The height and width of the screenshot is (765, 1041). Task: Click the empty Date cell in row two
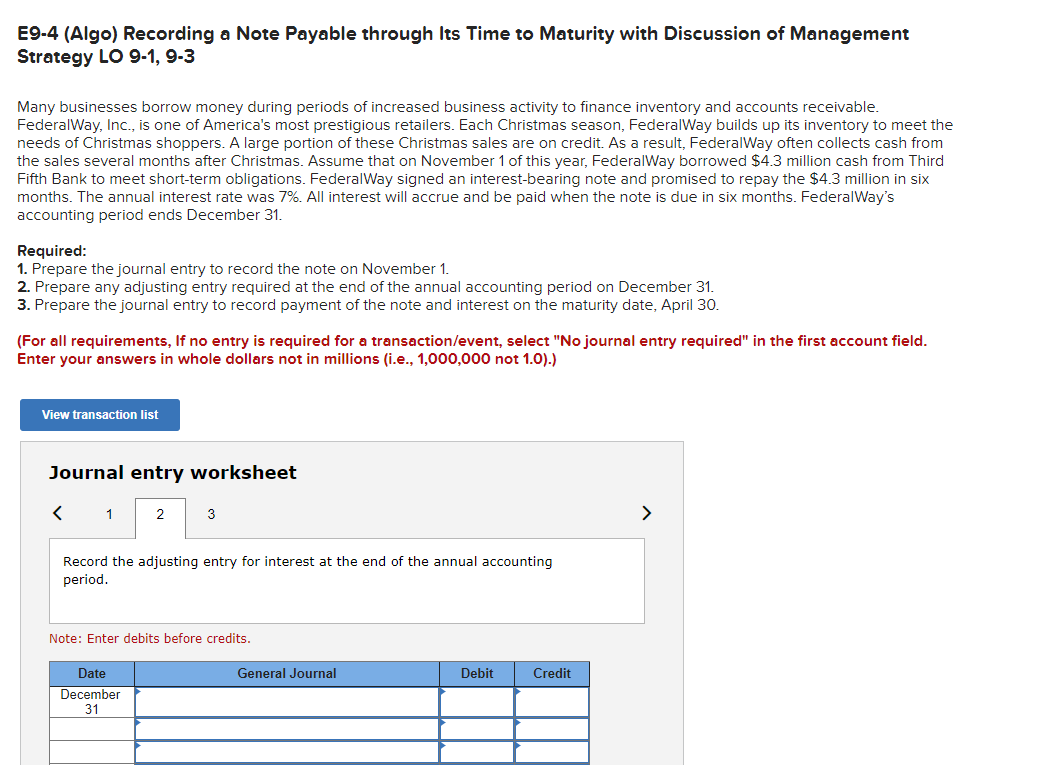click(x=91, y=728)
